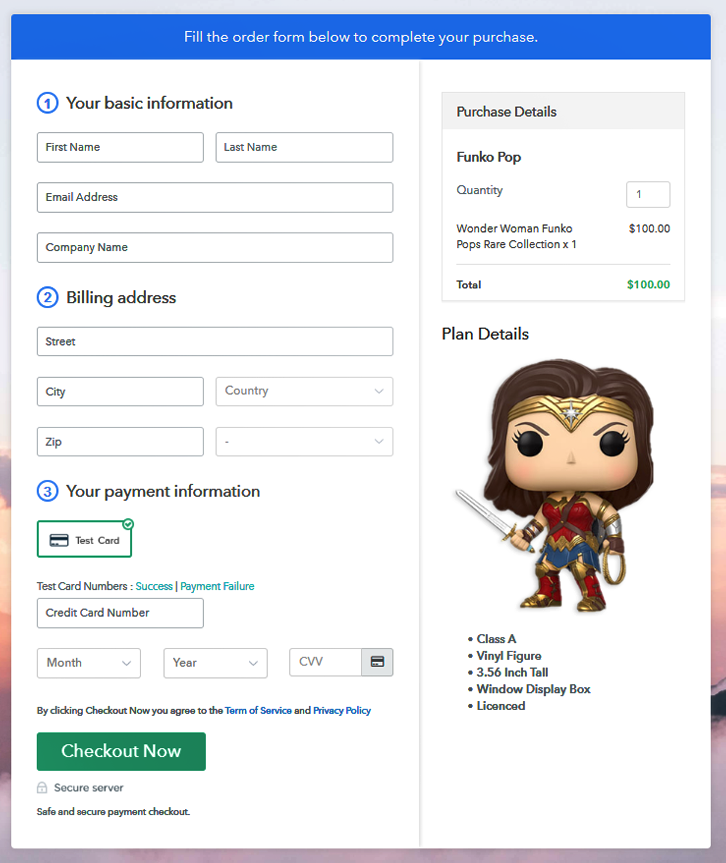
Task: Click the Licenced bullet item
Action: [x=500, y=706]
